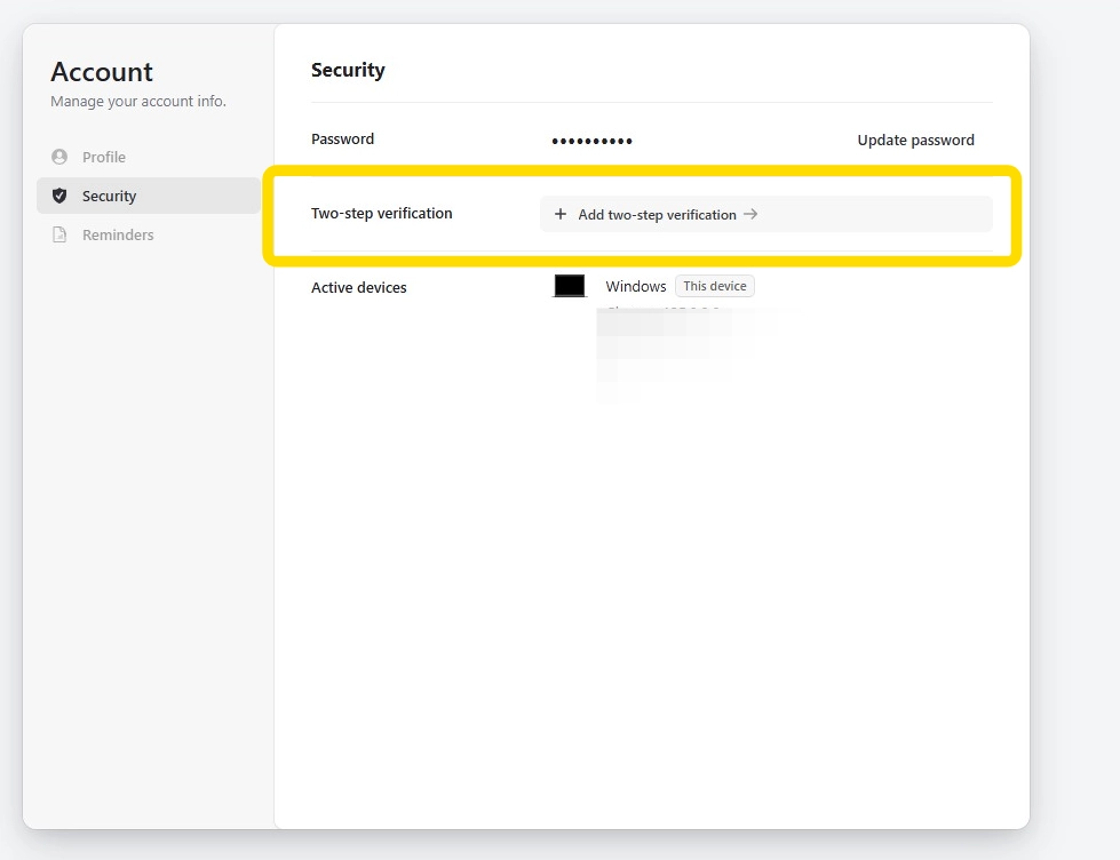Image resolution: width=1120 pixels, height=860 pixels.
Task: Click Update password
Action: 915,140
